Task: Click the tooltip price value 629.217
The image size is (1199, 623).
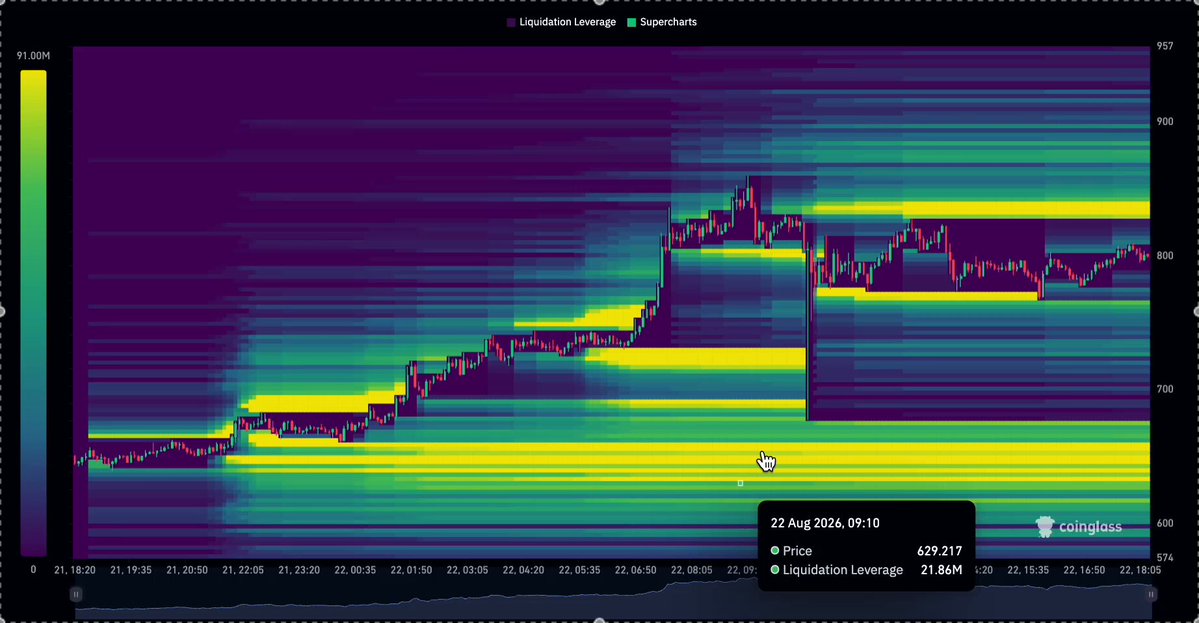Action: [940, 551]
